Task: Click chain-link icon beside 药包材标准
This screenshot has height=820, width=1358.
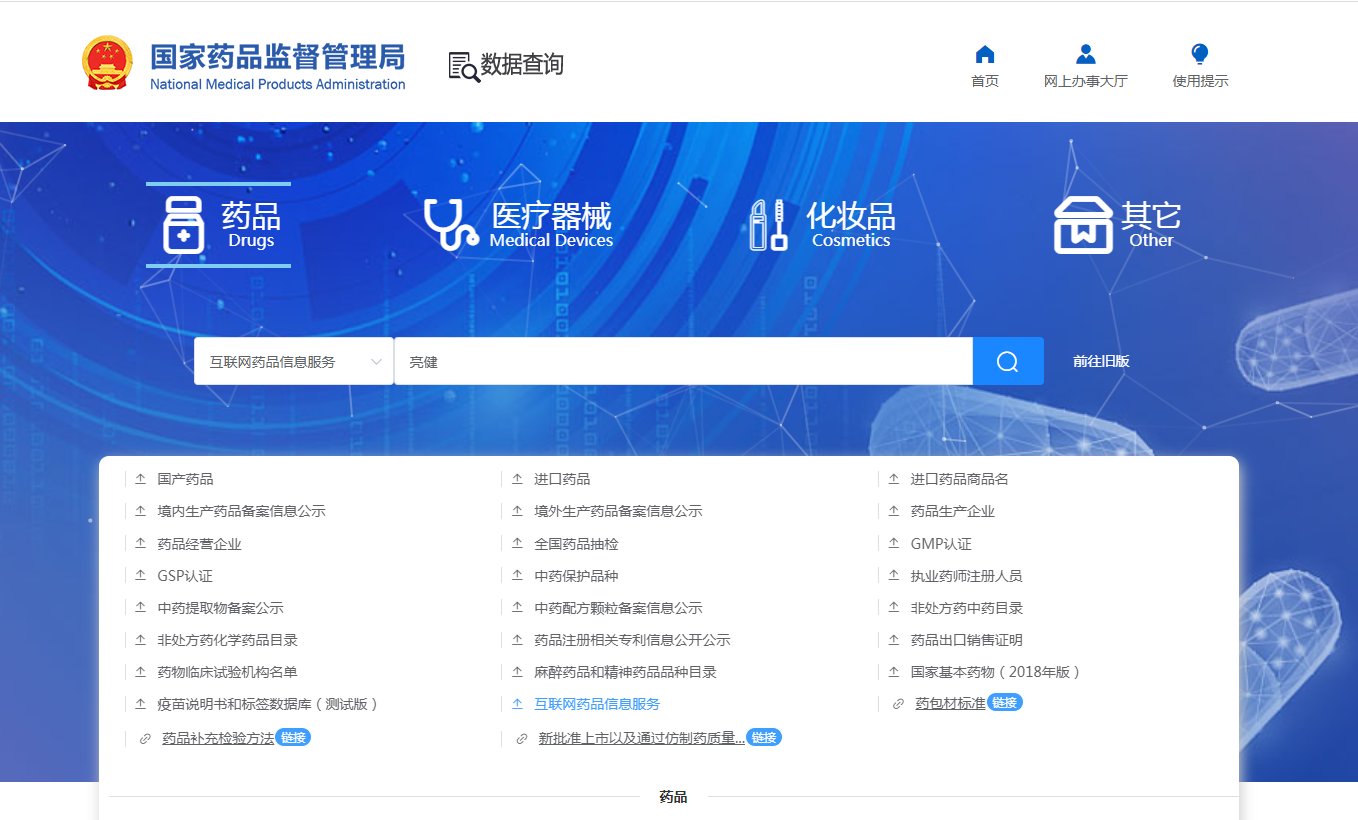Action: point(898,704)
